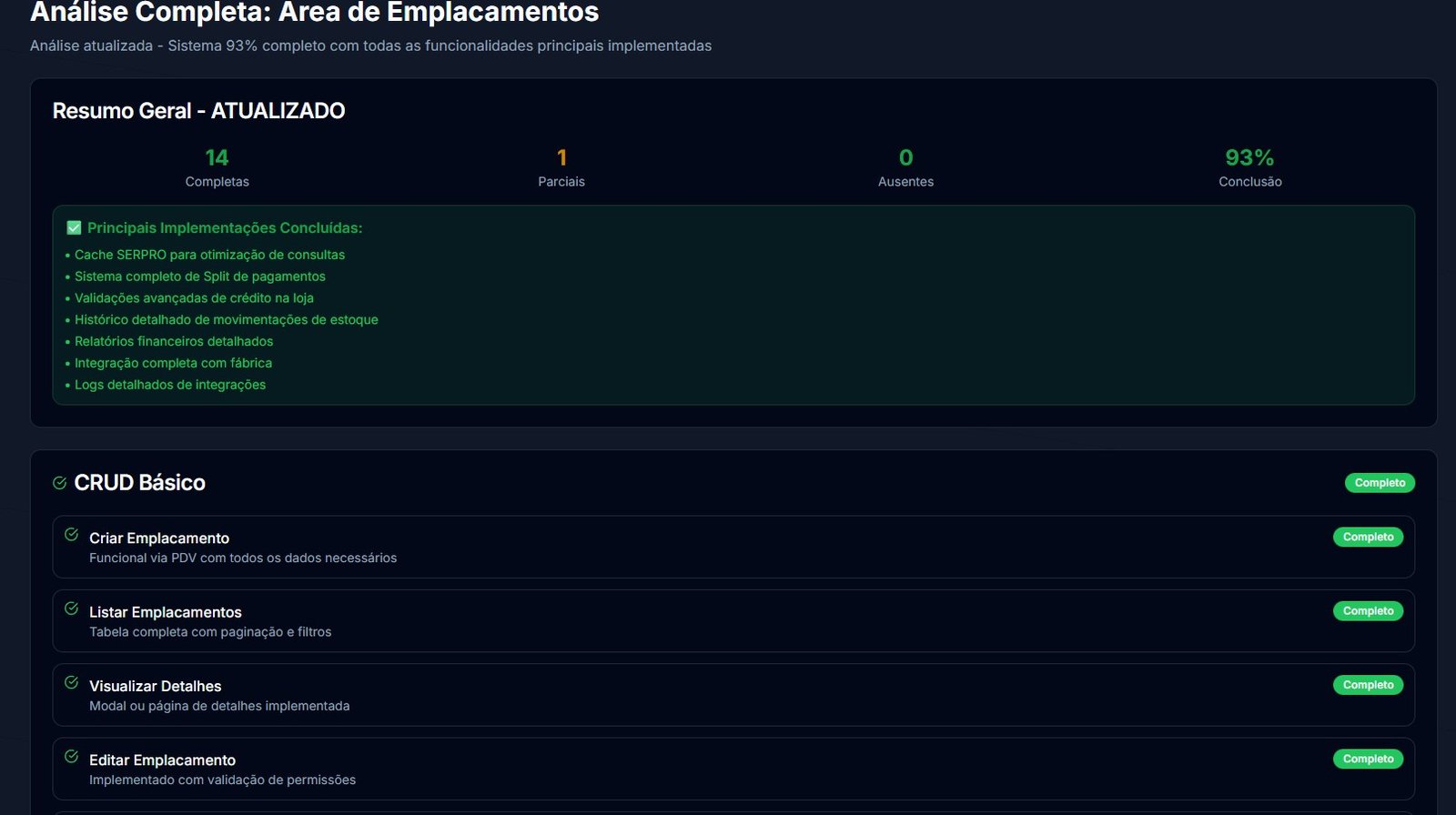This screenshot has height=815, width=1456.
Task: Click the Logs detalhados de integrações item
Action: coord(170,385)
